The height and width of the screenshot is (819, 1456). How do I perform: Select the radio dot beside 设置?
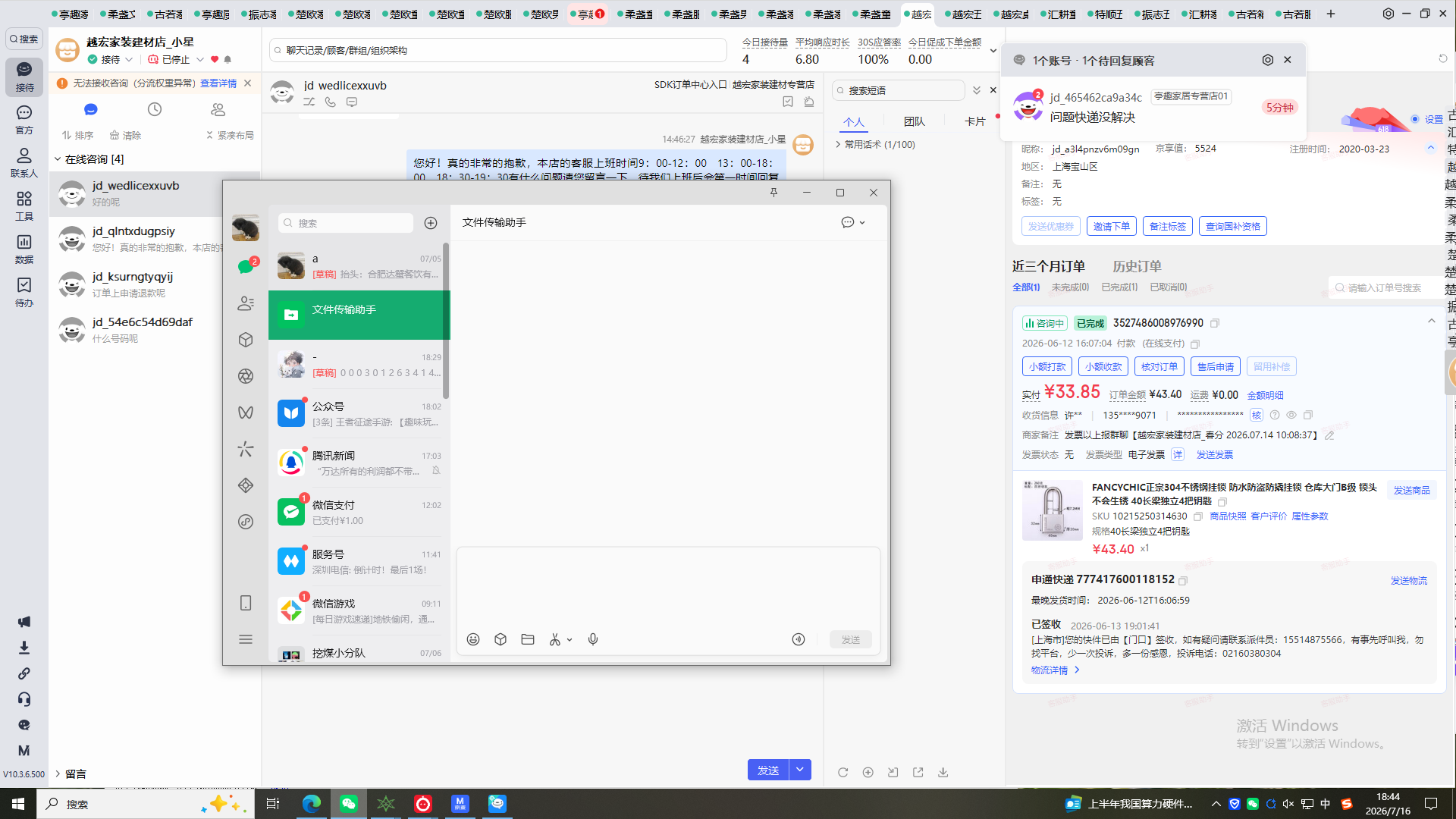1415,119
